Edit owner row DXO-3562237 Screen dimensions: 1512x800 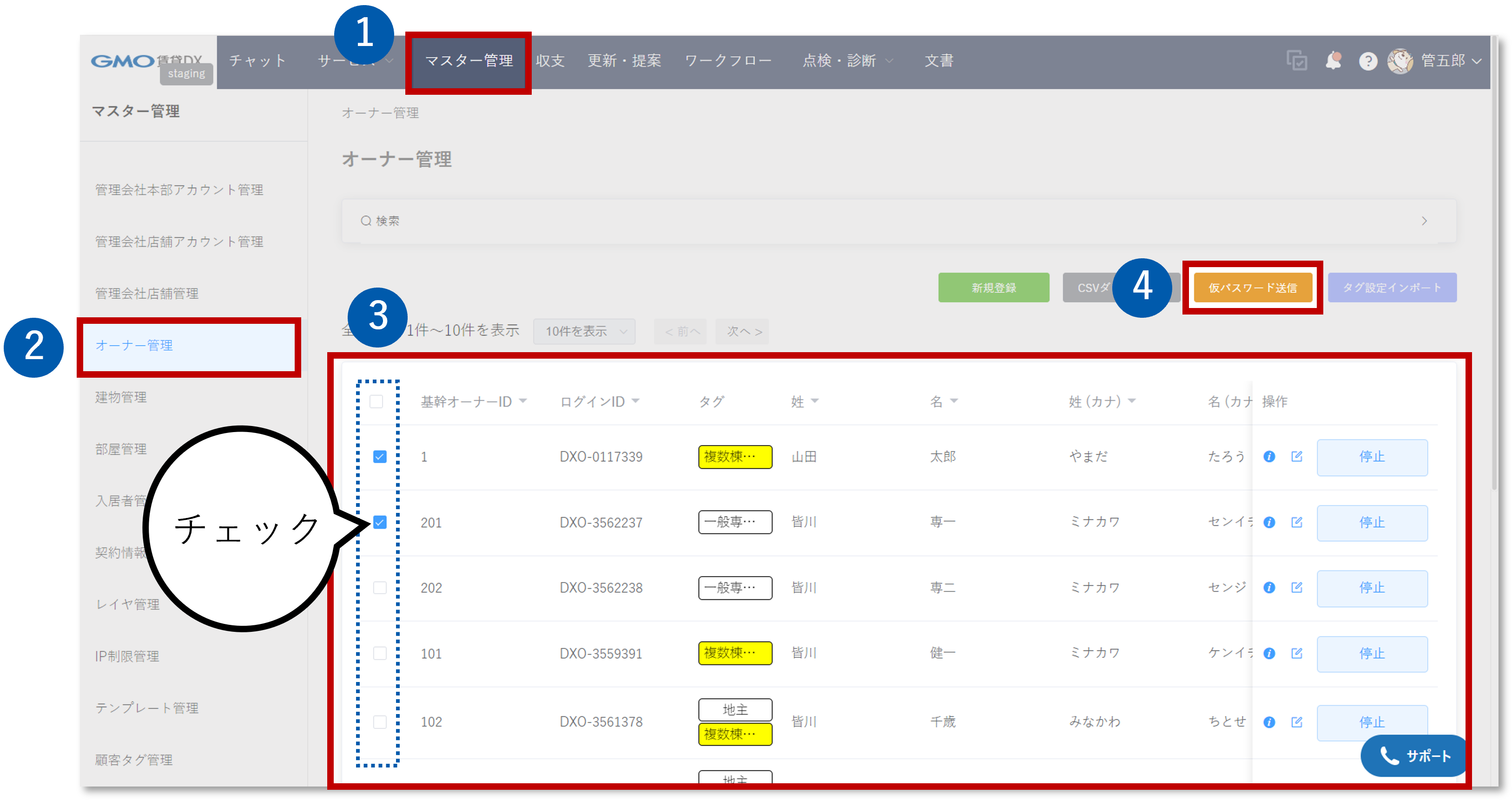click(x=1297, y=522)
